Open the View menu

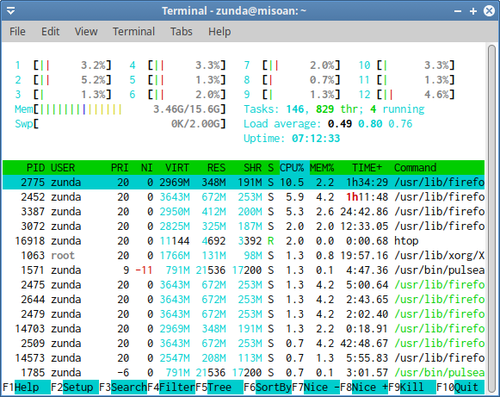pyautogui.click(x=86, y=32)
